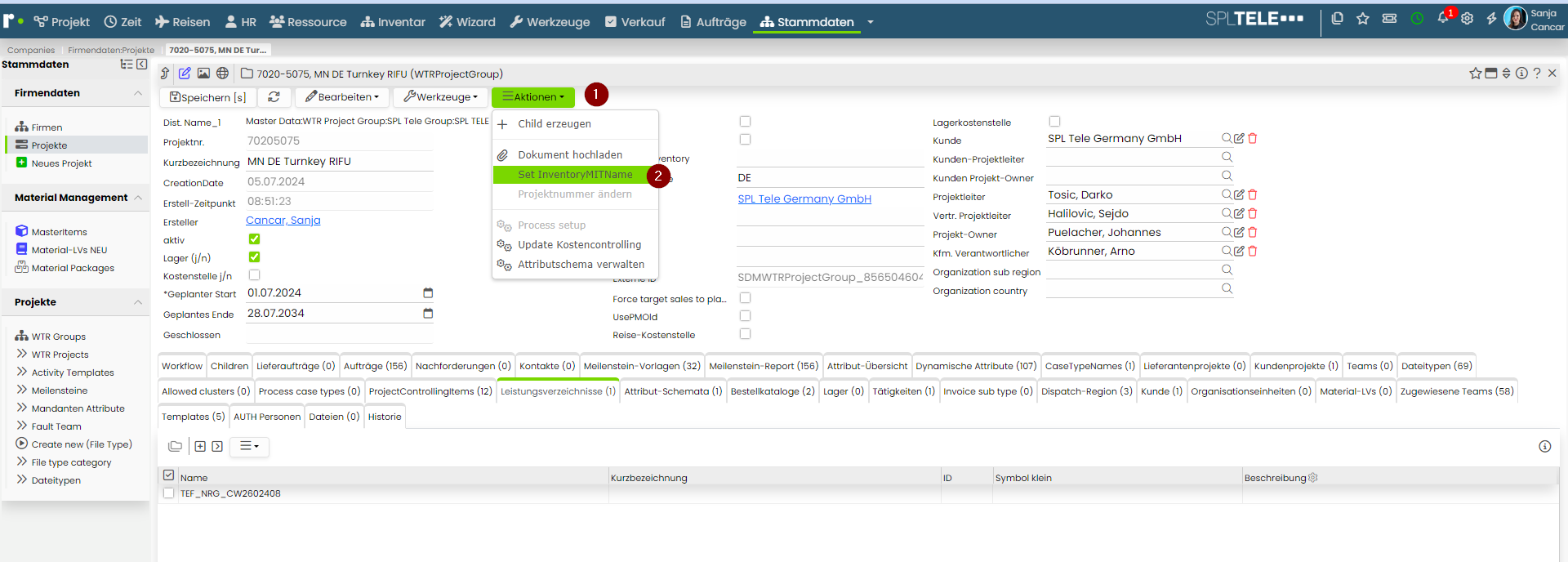This screenshot has height=562, width=1568.
Task: Click the ticket icon in top bar
Action: click(1389, 18)
